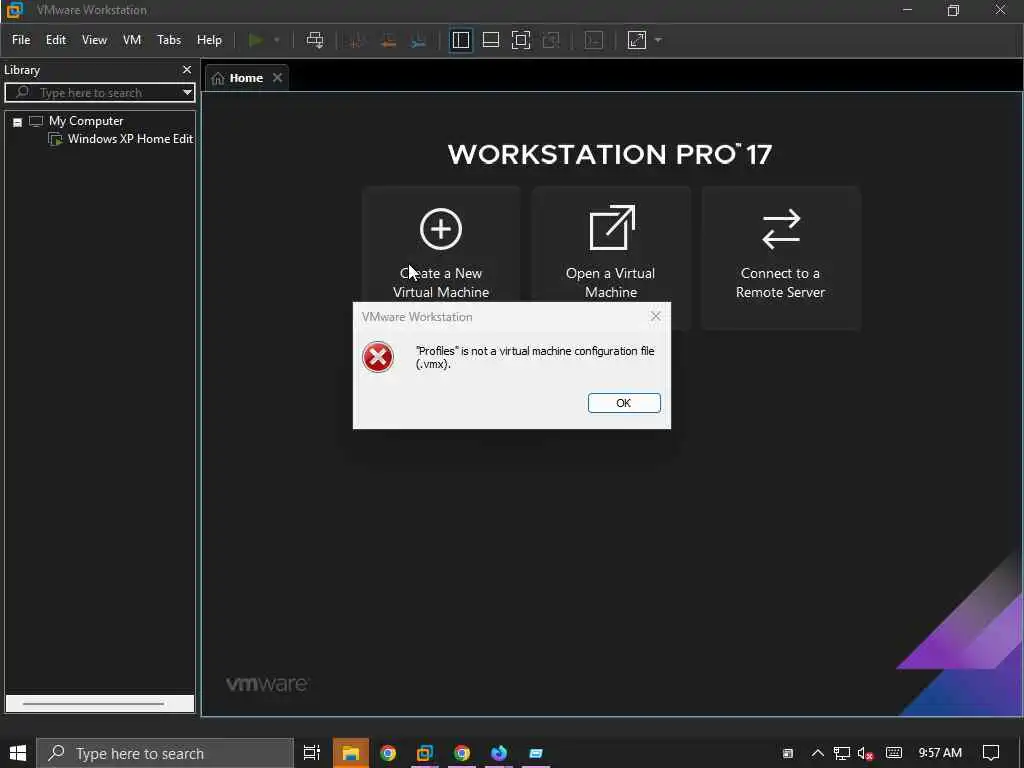1024x768 pixels.
Task: Close the Library panel
Action: click(187, 70)
